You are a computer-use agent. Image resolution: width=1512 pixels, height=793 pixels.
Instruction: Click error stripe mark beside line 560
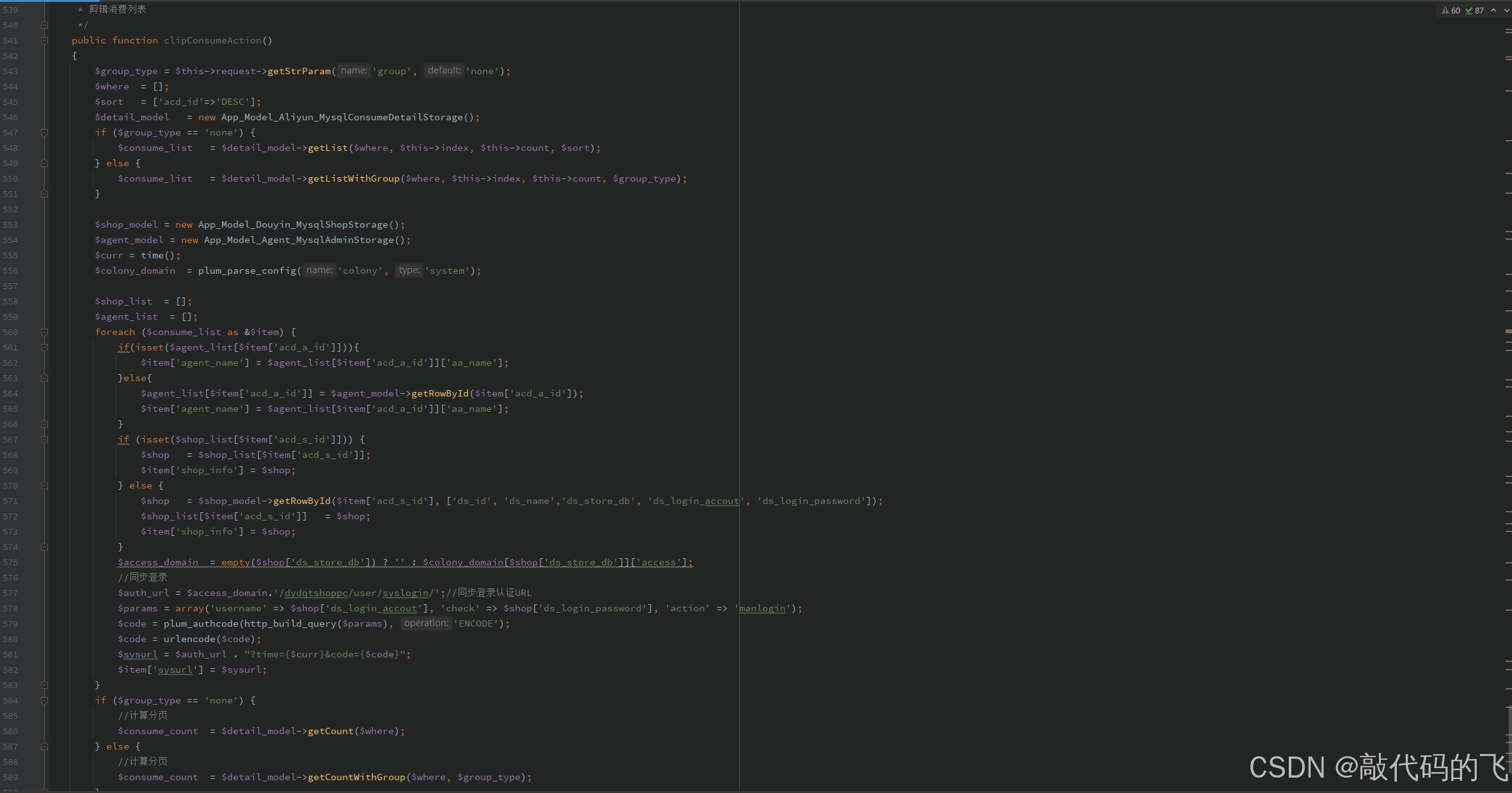click(x=1508, y=331)
